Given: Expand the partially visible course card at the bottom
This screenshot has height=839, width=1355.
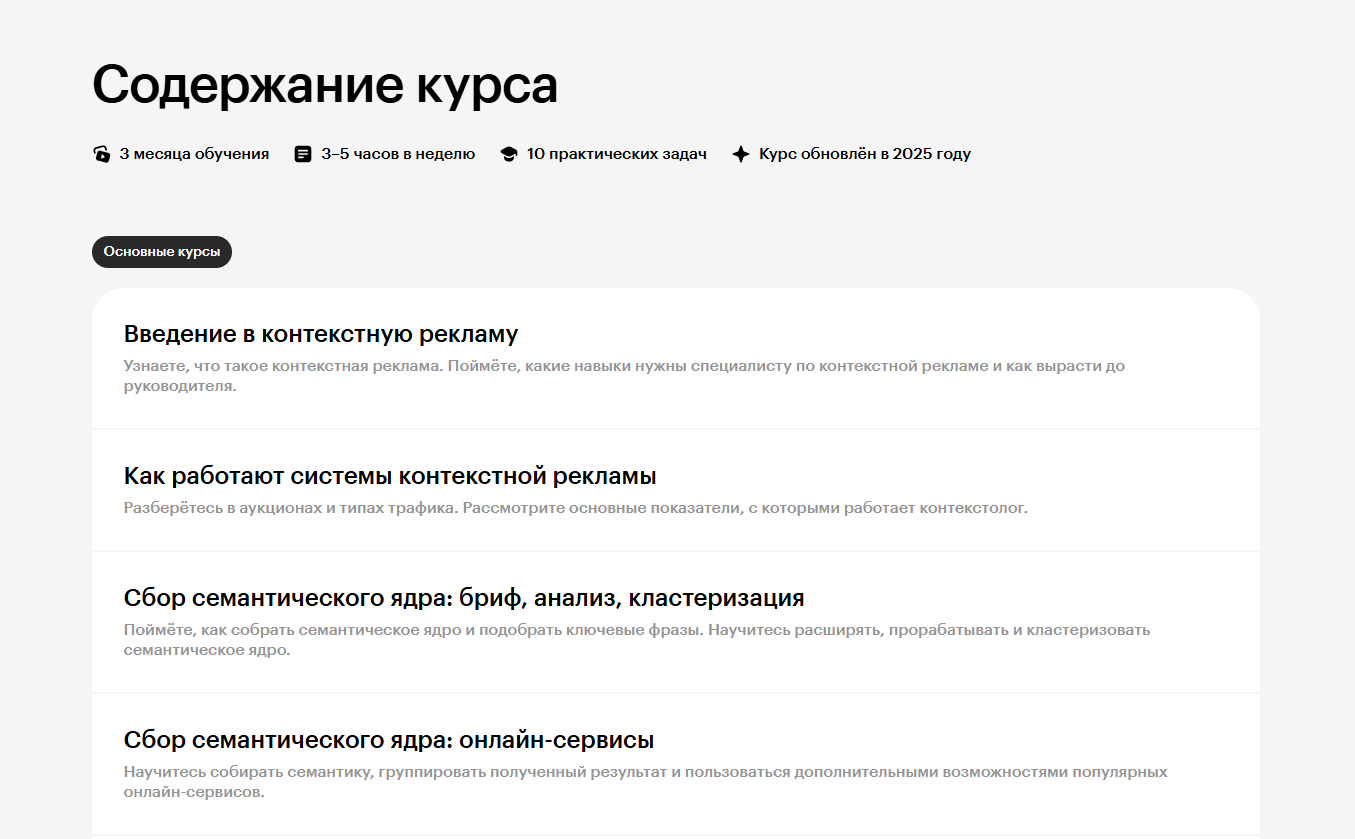Looking at the screenshot, I should tap(675, 833).
